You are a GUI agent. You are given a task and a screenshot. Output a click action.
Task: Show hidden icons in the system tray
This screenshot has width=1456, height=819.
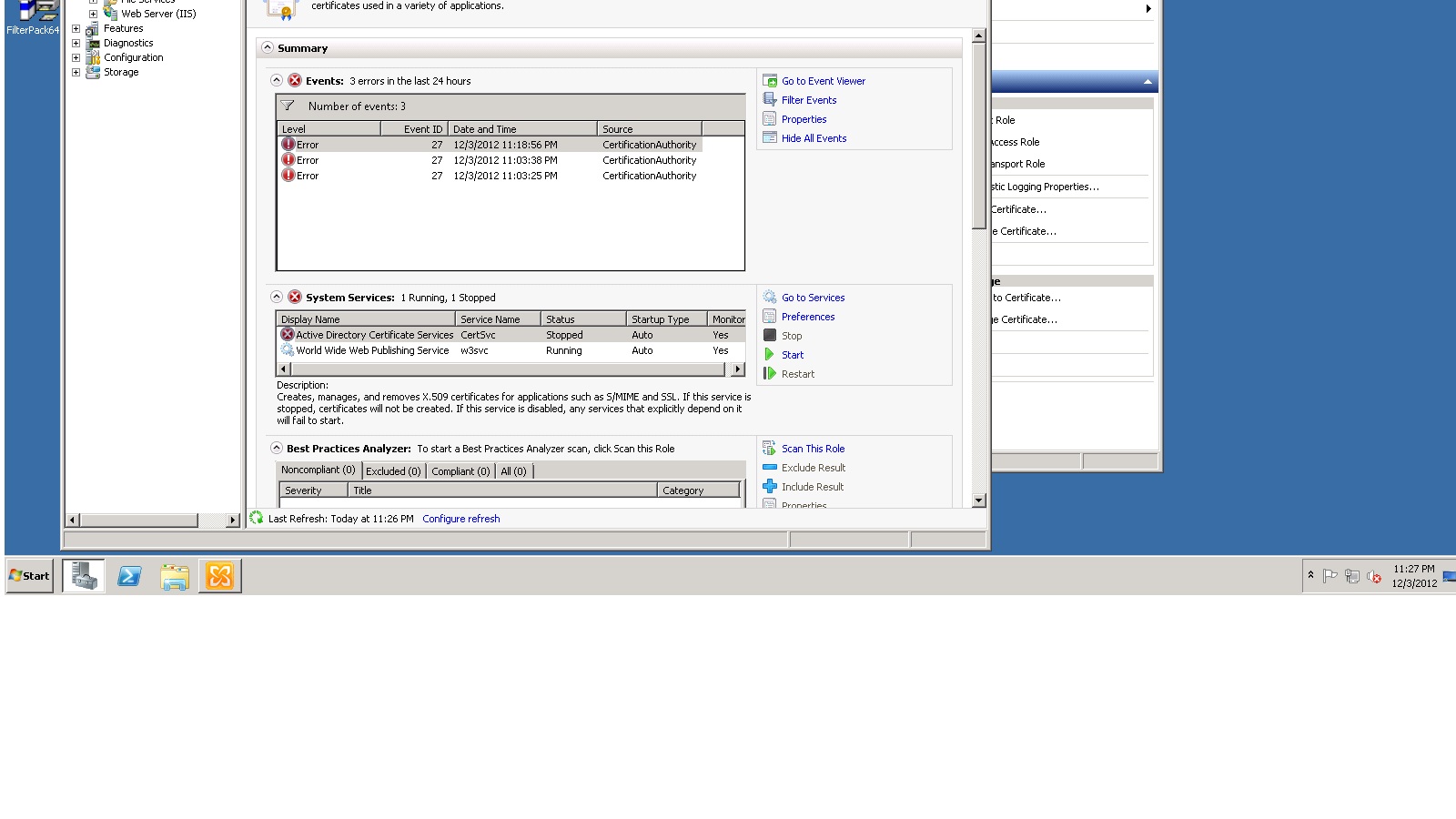(1310, 575)
